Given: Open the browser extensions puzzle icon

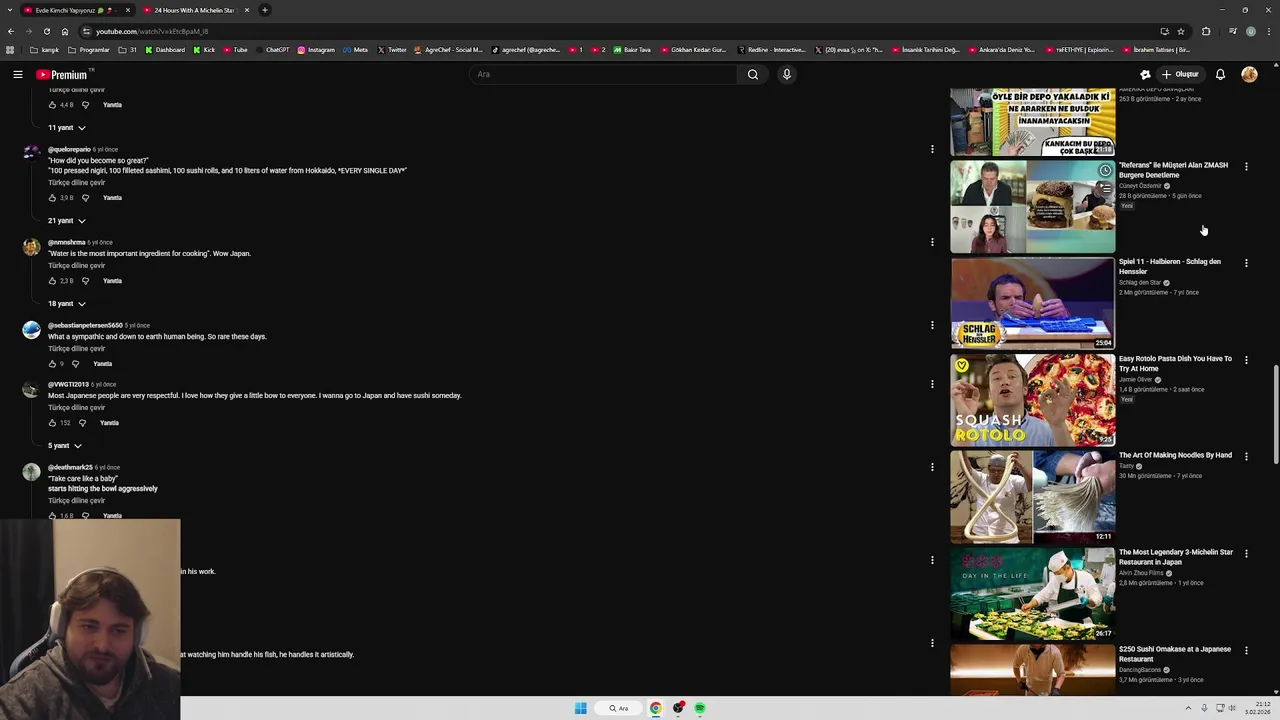Looking at the screenshot, I should 1206,31.
